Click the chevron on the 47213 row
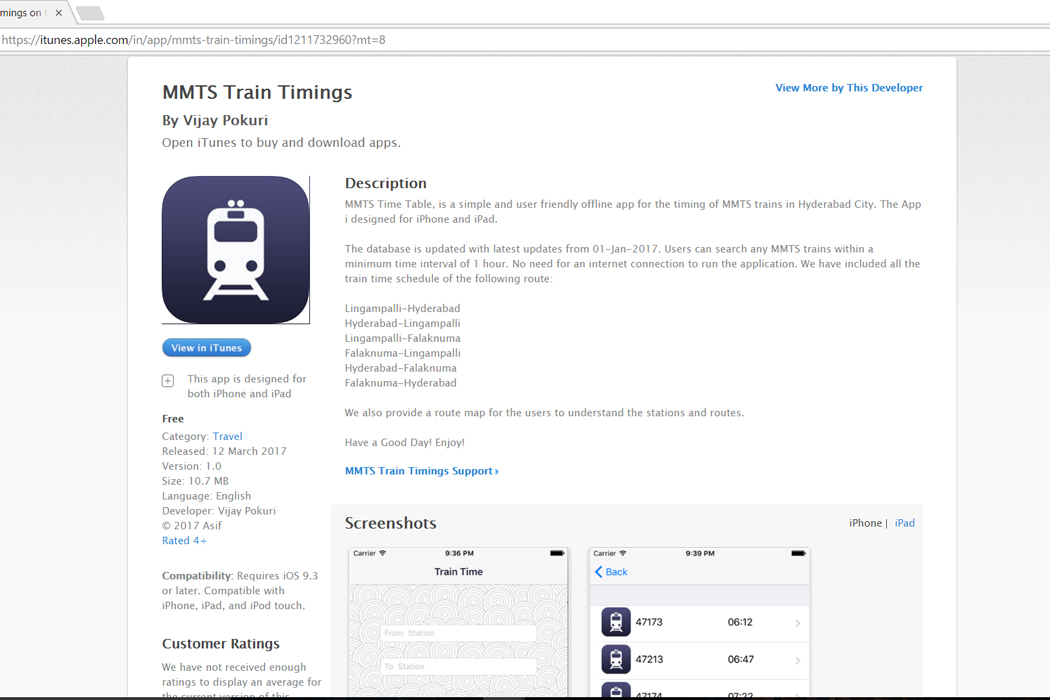 pos(798,660)
